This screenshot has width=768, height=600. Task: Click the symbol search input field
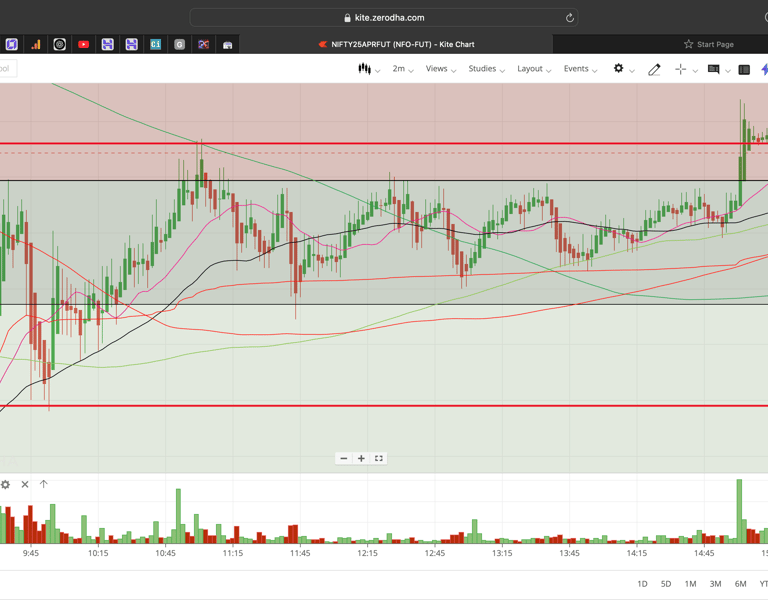pyautogui.click(x=8, y=69)
